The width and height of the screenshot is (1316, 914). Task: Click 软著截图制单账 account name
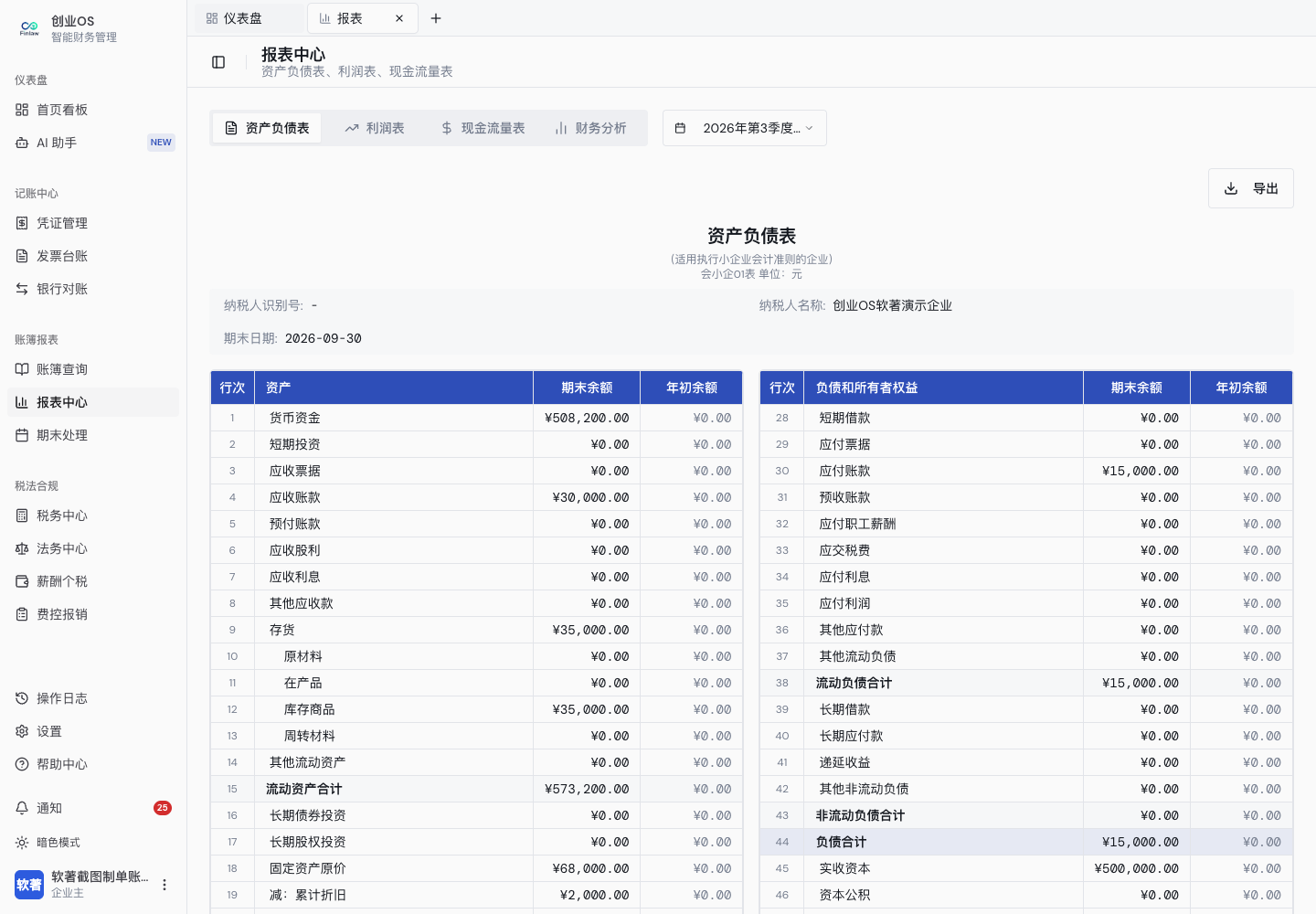coord(100,877)
